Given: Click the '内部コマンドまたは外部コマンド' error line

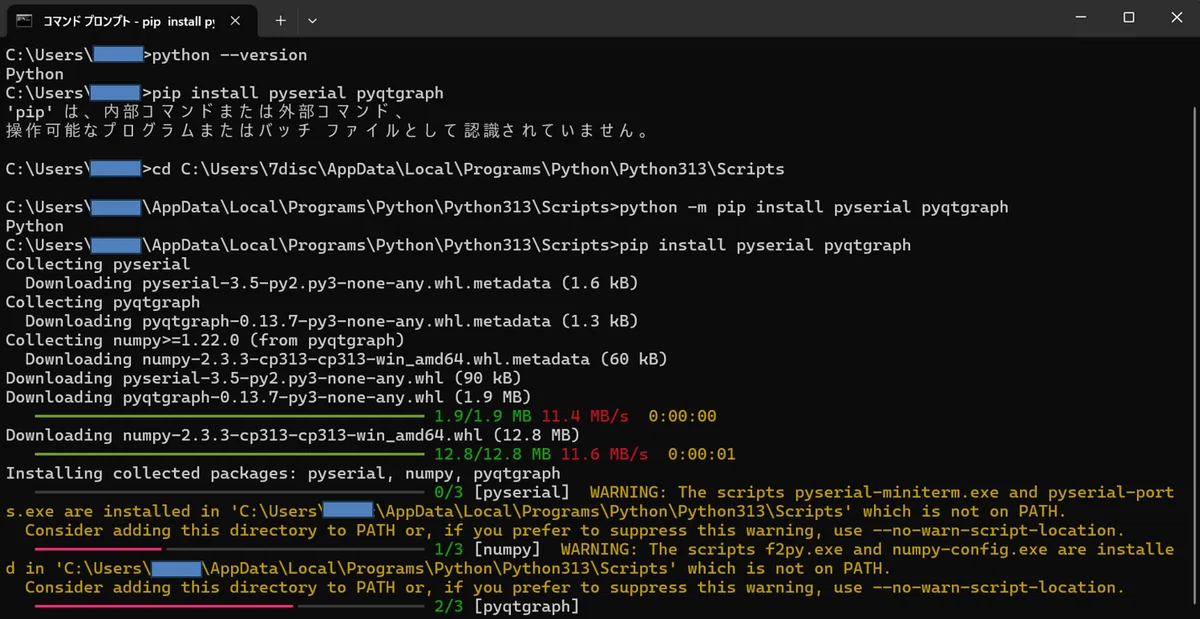Looking at the screenshot, I should 205,112.
